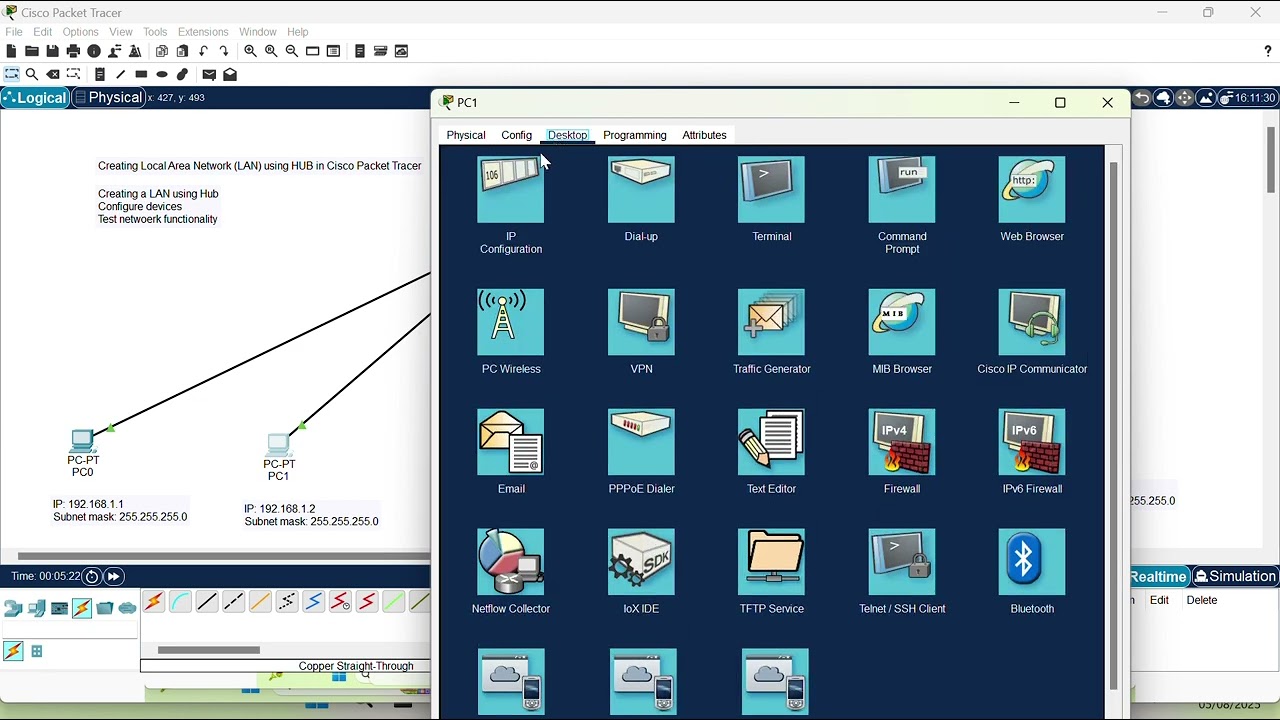Click the Zoom In toolbar icon
This screenshot has height=720, width=1280.
pos(250,51)
